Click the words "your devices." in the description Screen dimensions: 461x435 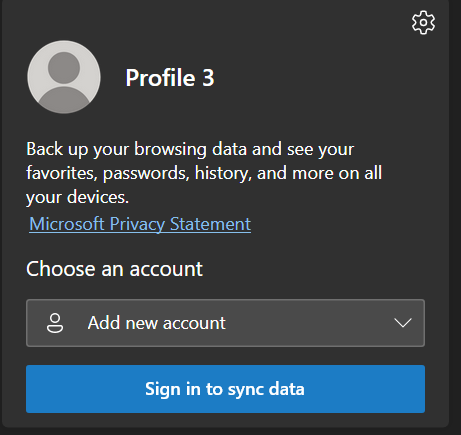pos(77,197)
